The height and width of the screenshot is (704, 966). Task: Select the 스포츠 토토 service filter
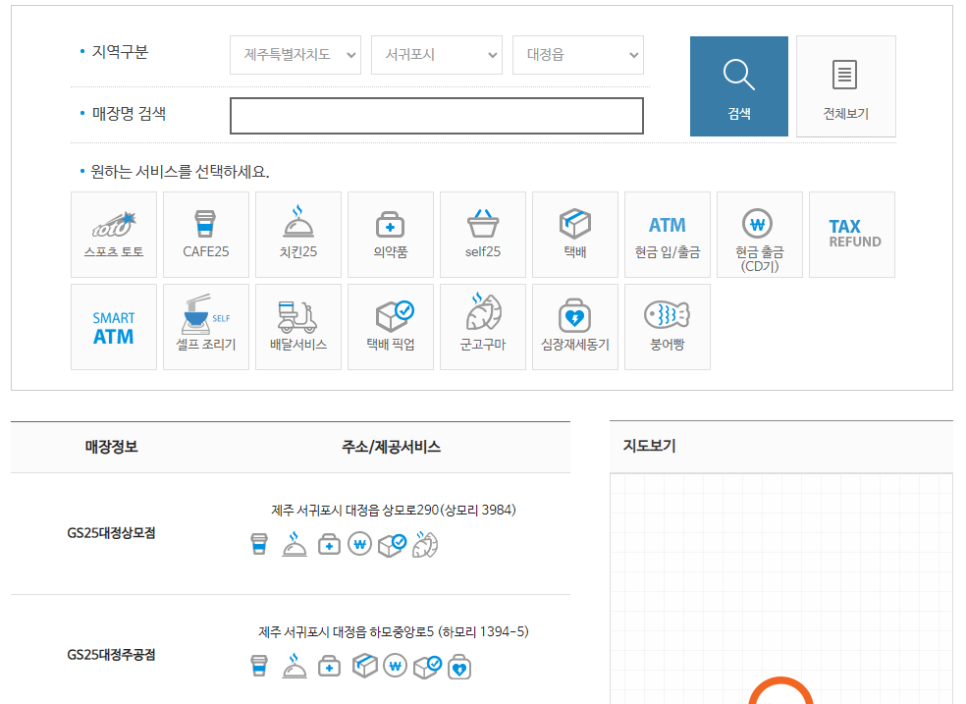pyautogui.click(x=114, y=235)
